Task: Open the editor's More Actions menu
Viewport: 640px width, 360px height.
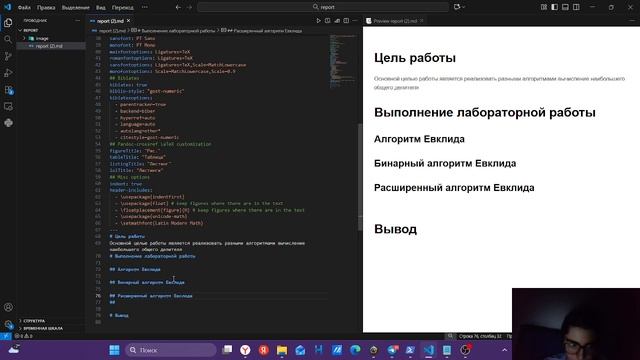Action: tap(355, 20)
